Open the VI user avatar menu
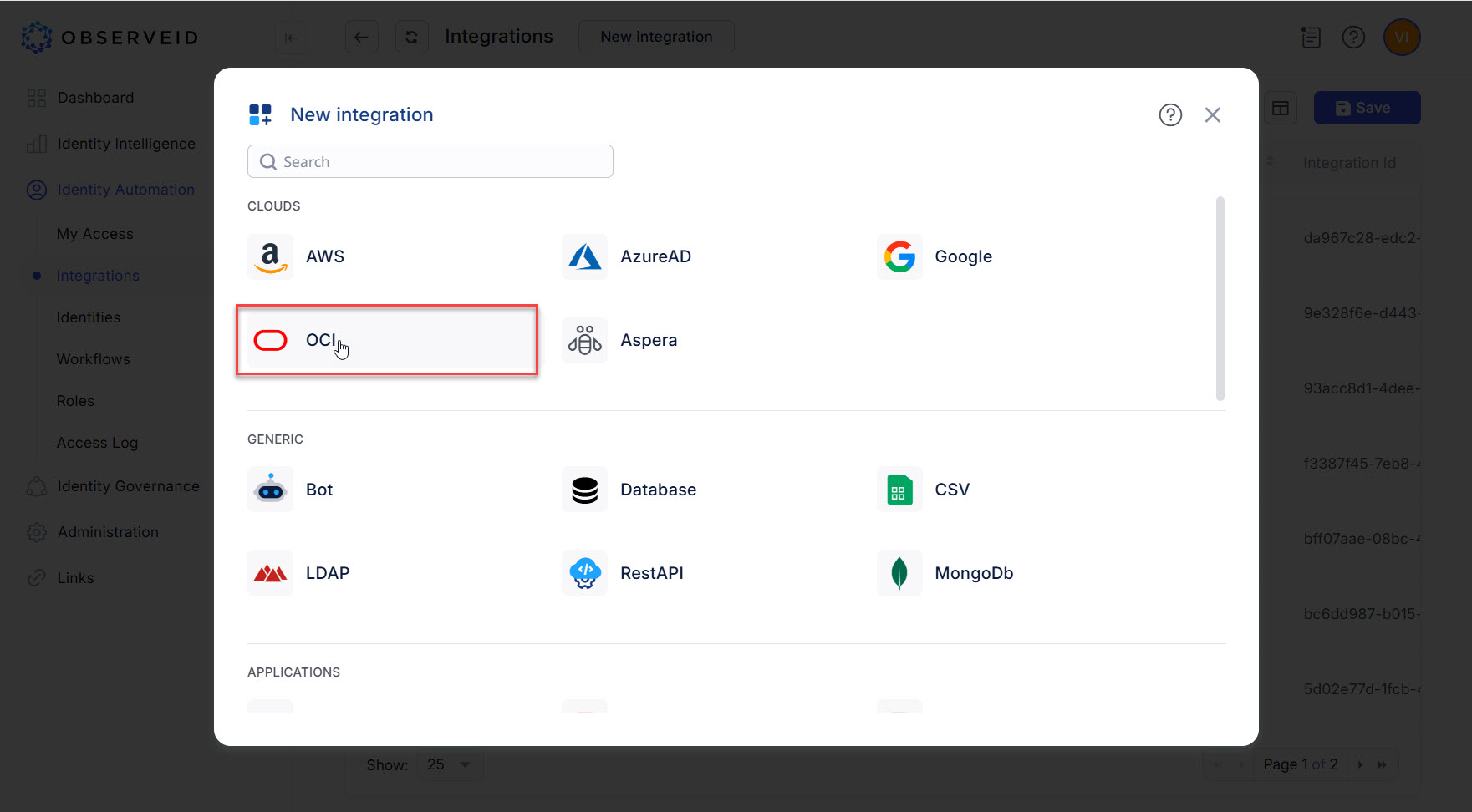1472x812 pixels. click(x=1402, y=37)
